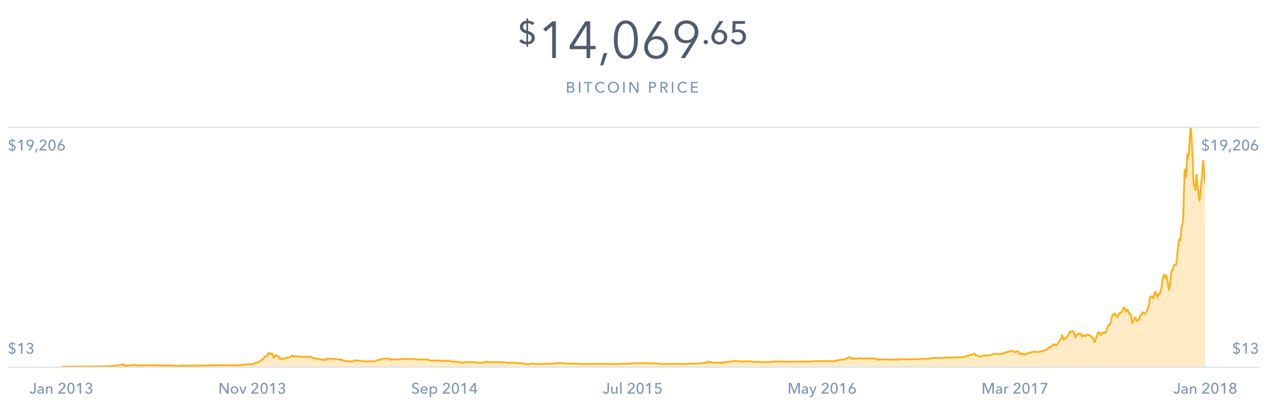The width and height of the screenshot is (1267, 409).
Task: Select the Jan 2018 date label
Action: click(1204, 388)
